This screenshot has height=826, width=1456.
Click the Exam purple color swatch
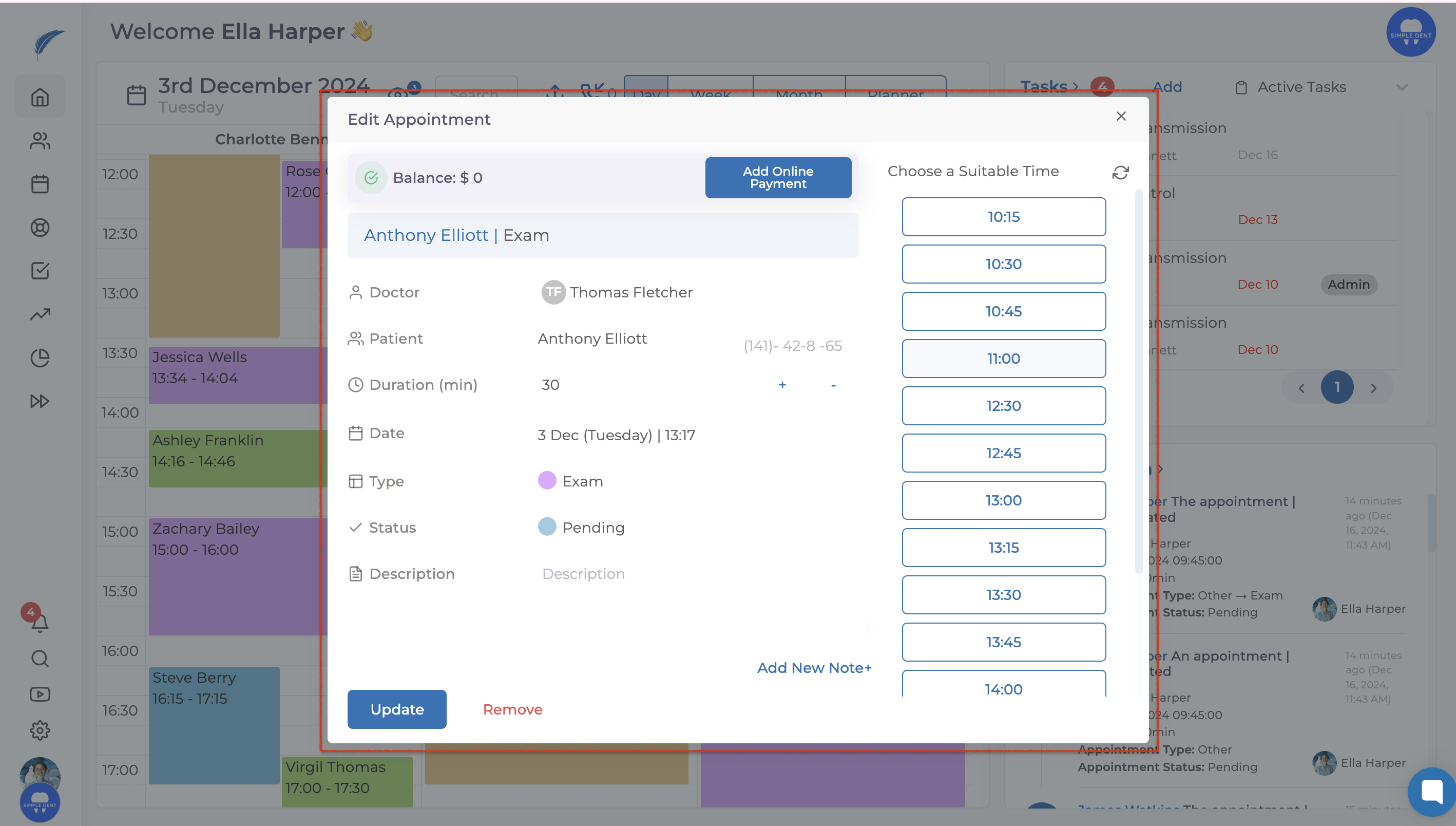click(x=547, y=480)
